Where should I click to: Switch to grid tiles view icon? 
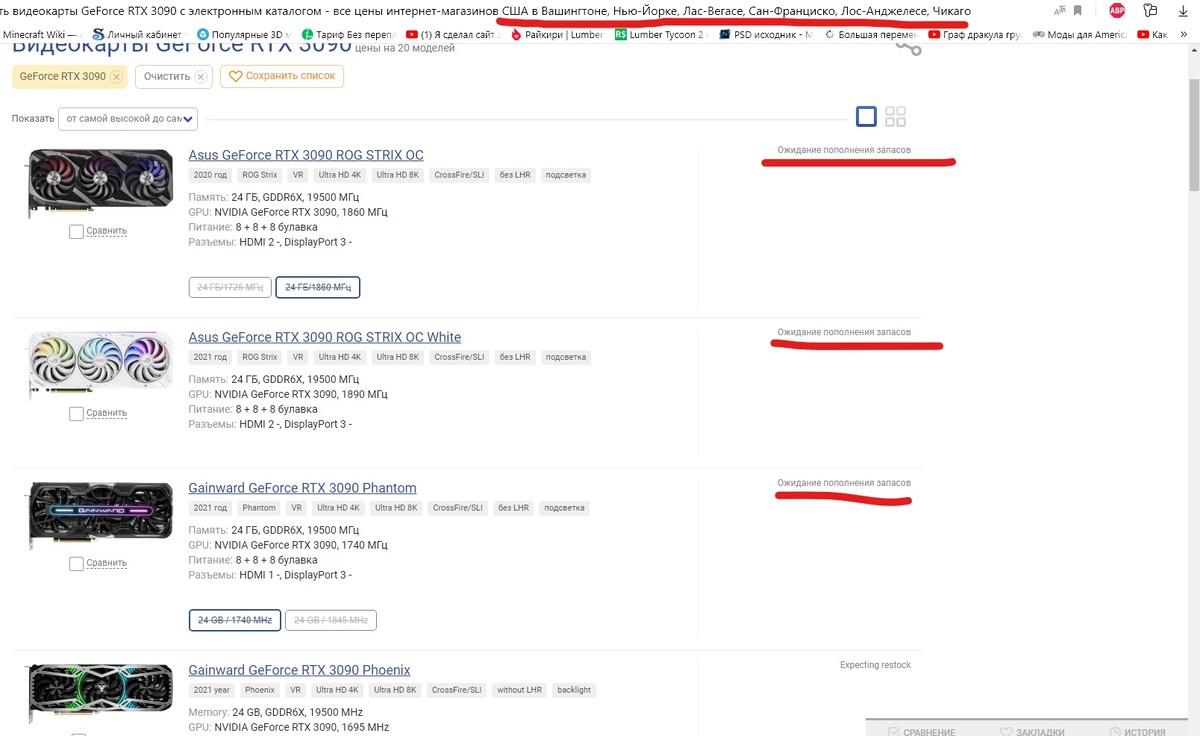895,117
